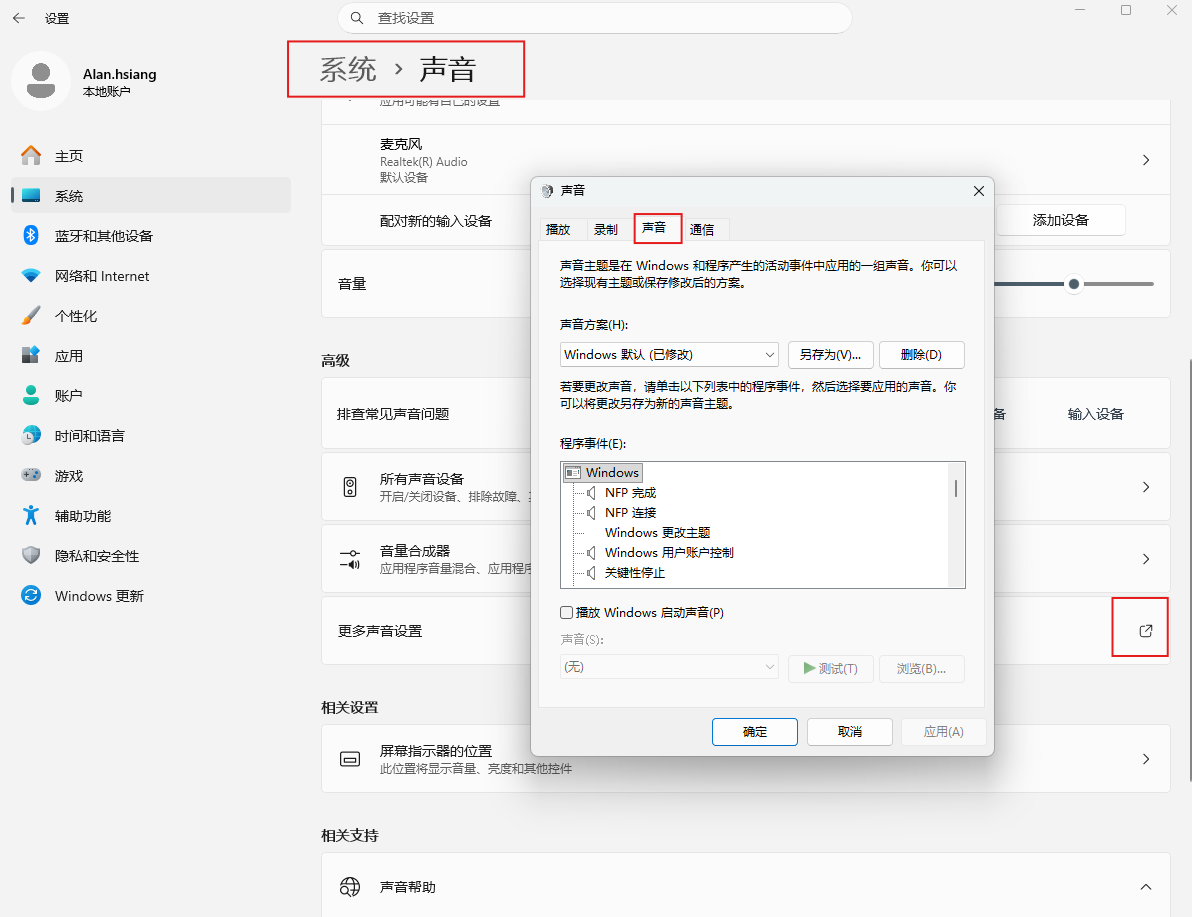Switch to the 通信 tab
The width and height of the screenshot is (1192, 917).
click(x=702, y=230)
